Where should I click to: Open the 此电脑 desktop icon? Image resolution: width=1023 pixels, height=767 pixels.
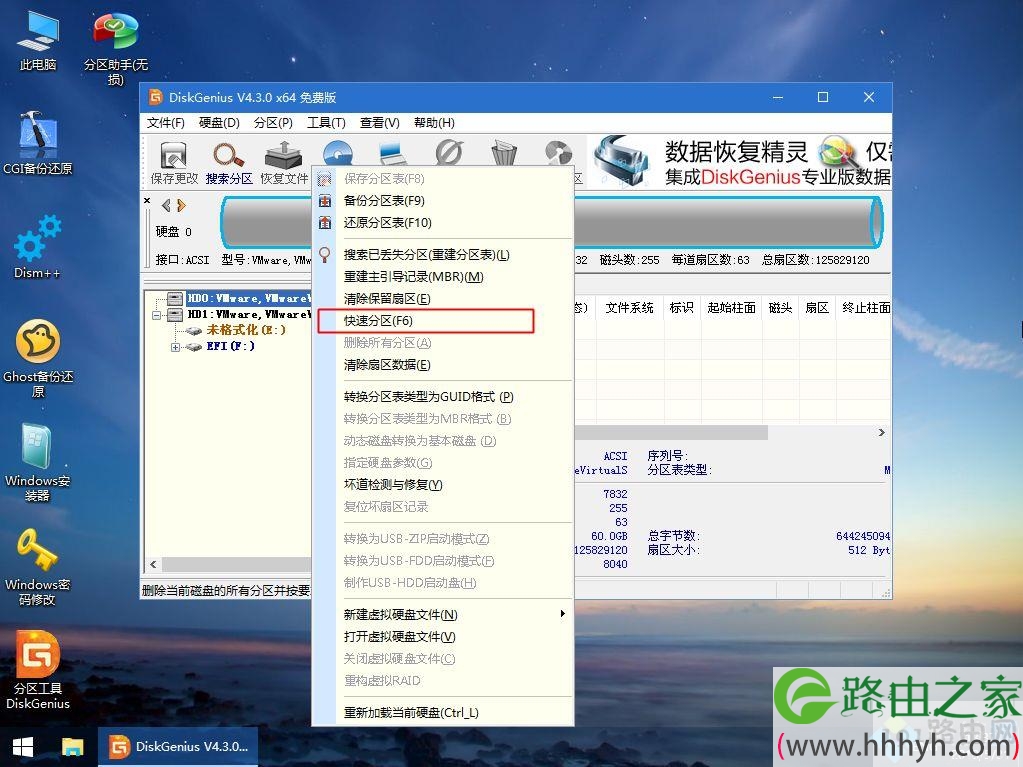(38, 42)
